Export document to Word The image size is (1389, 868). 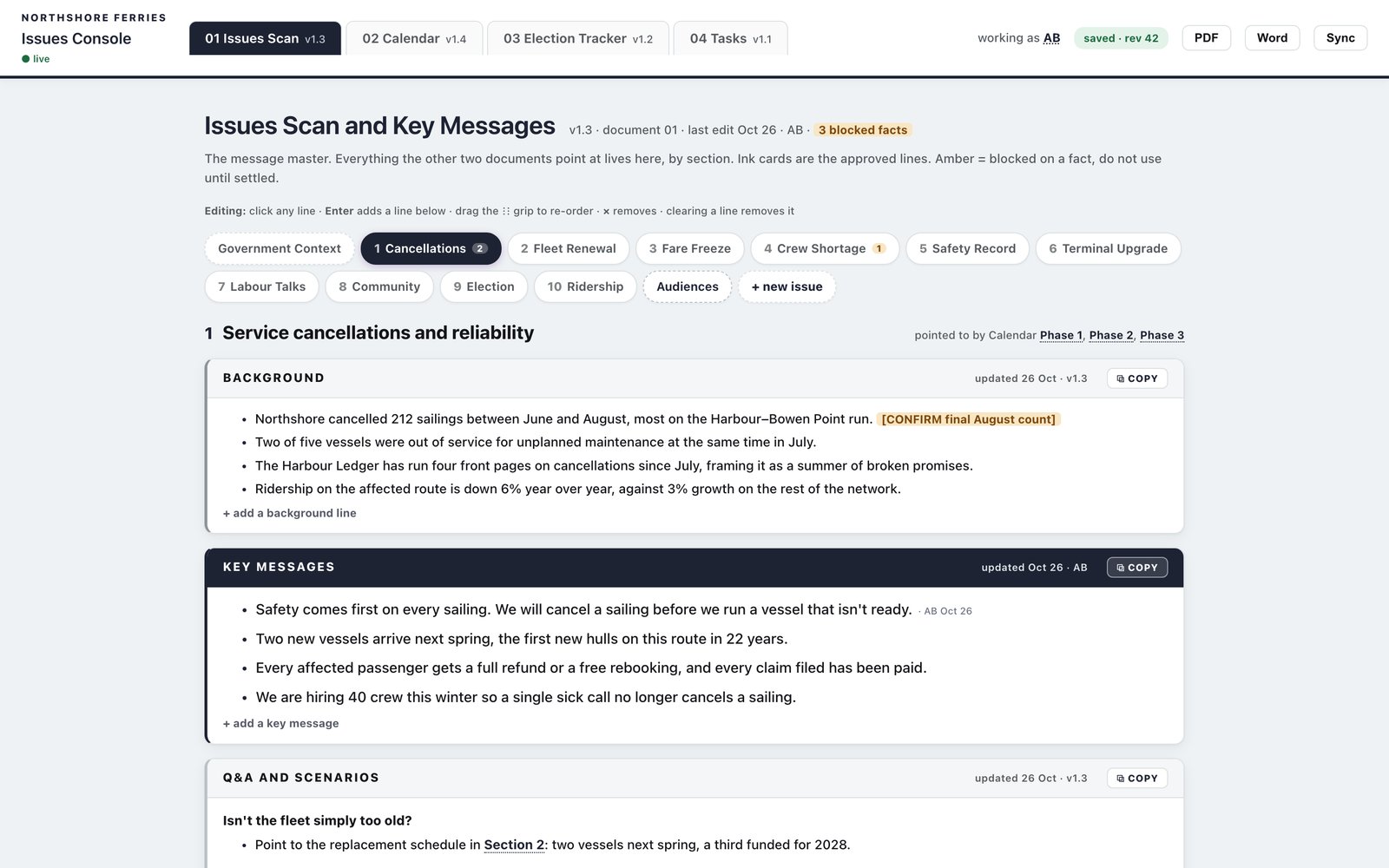1272,38
